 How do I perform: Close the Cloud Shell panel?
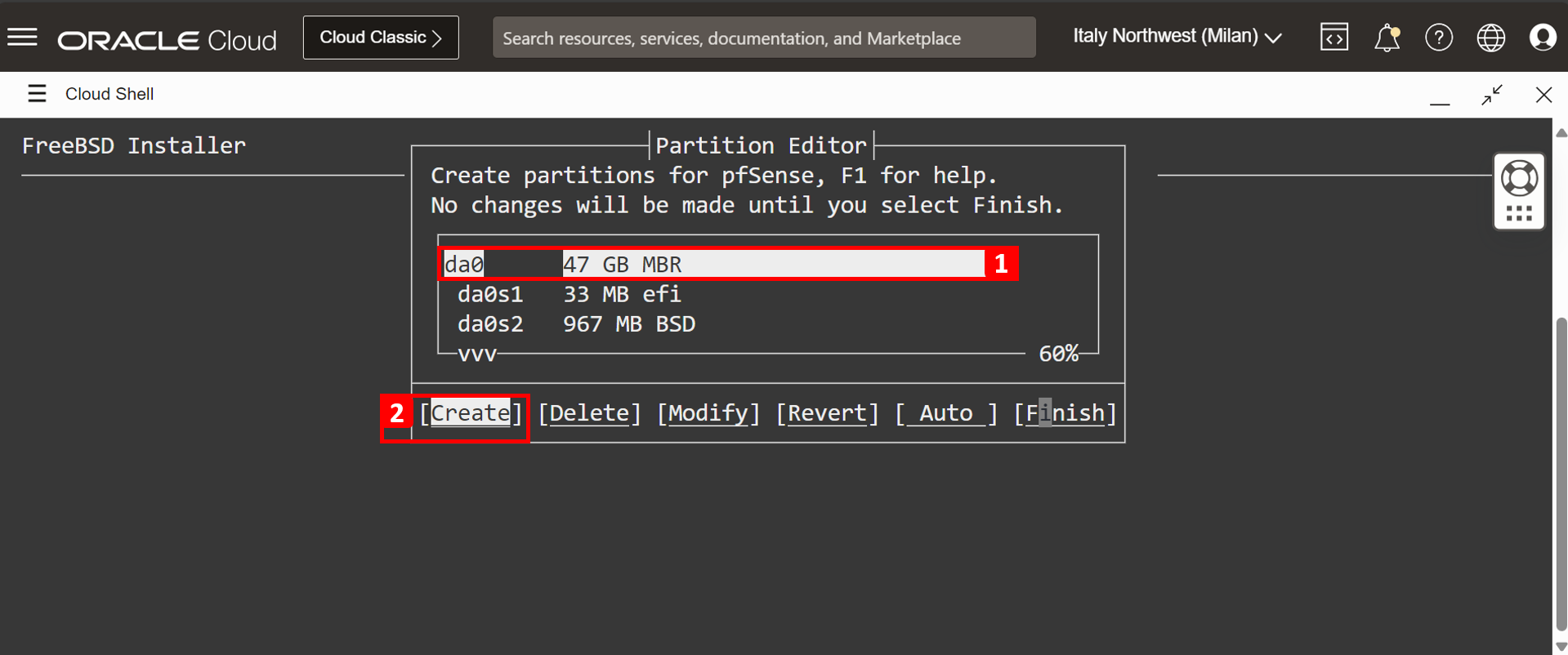(1543, 95)
